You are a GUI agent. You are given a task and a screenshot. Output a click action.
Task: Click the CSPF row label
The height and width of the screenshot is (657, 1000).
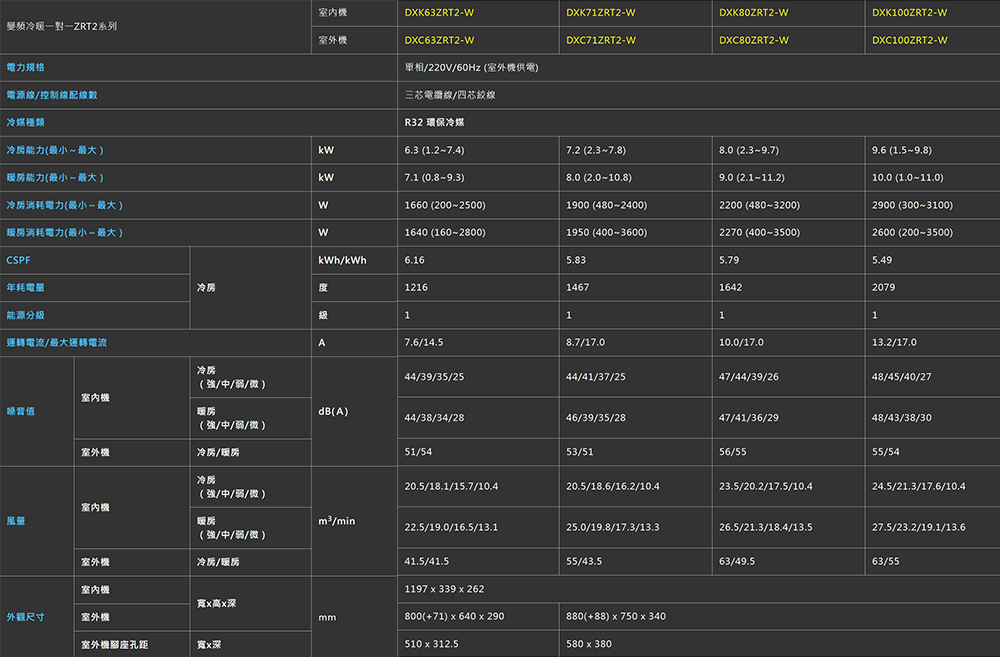click(x=18, y=260)
